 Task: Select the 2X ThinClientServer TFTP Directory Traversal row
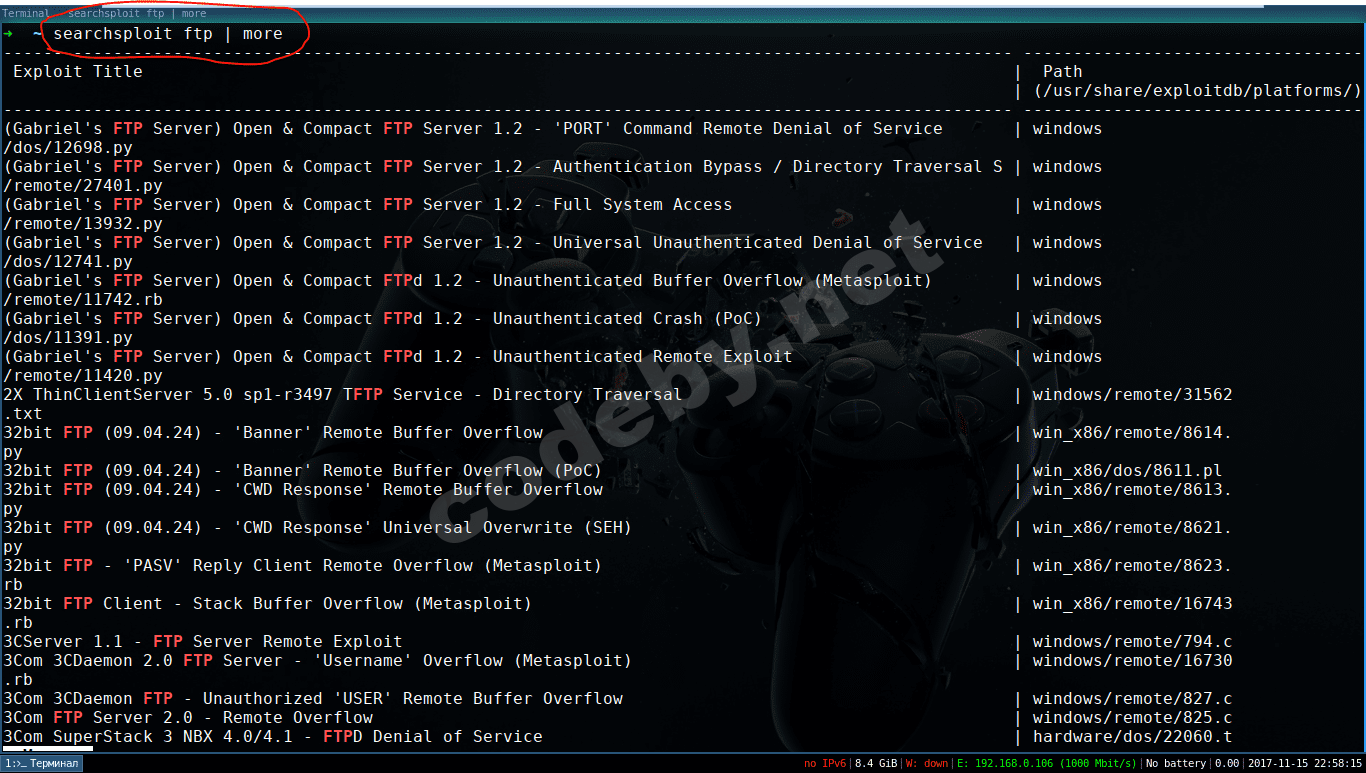(x=343, y=395)
